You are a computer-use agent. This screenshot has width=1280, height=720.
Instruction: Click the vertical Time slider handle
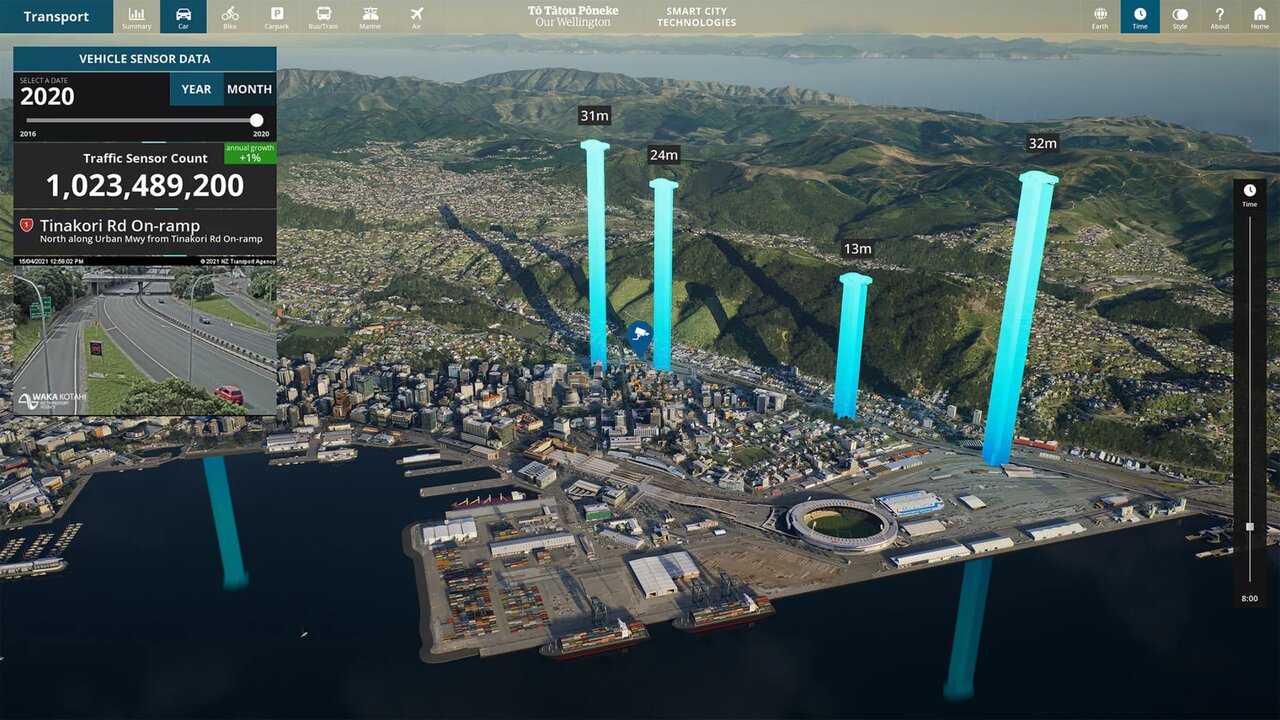tap(1249, 526)
